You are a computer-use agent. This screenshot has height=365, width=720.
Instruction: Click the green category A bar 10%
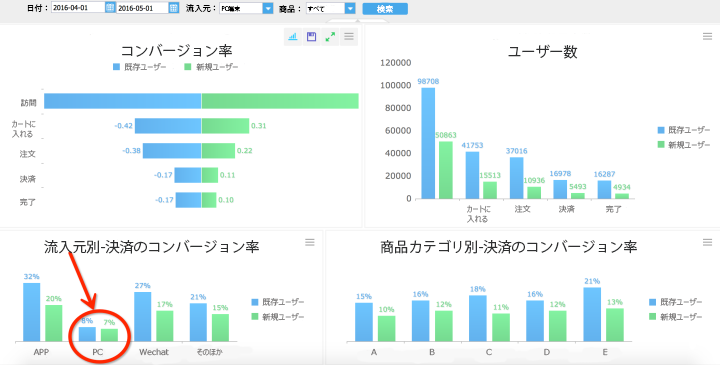coord(387,329)
